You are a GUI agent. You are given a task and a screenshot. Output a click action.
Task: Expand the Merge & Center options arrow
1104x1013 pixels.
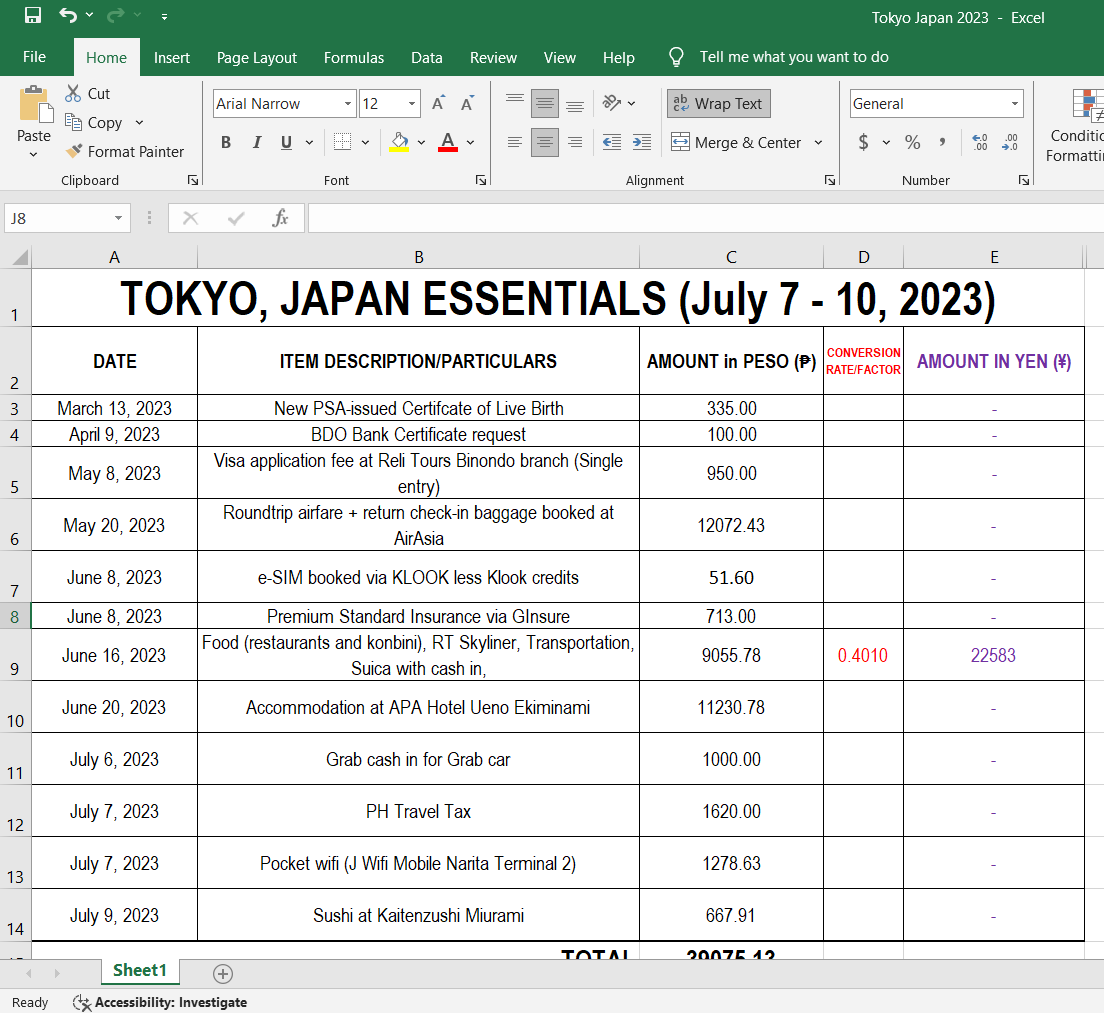818,142
